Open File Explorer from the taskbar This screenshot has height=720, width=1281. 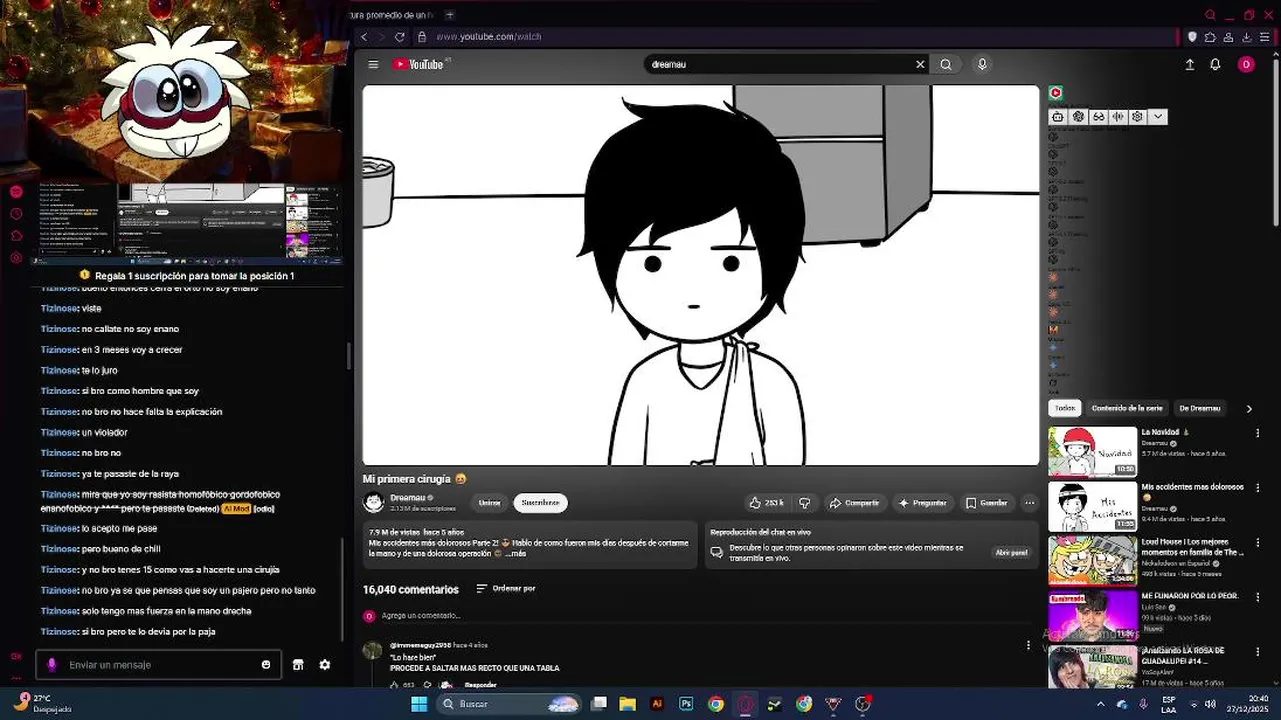[x=628, y=704]
